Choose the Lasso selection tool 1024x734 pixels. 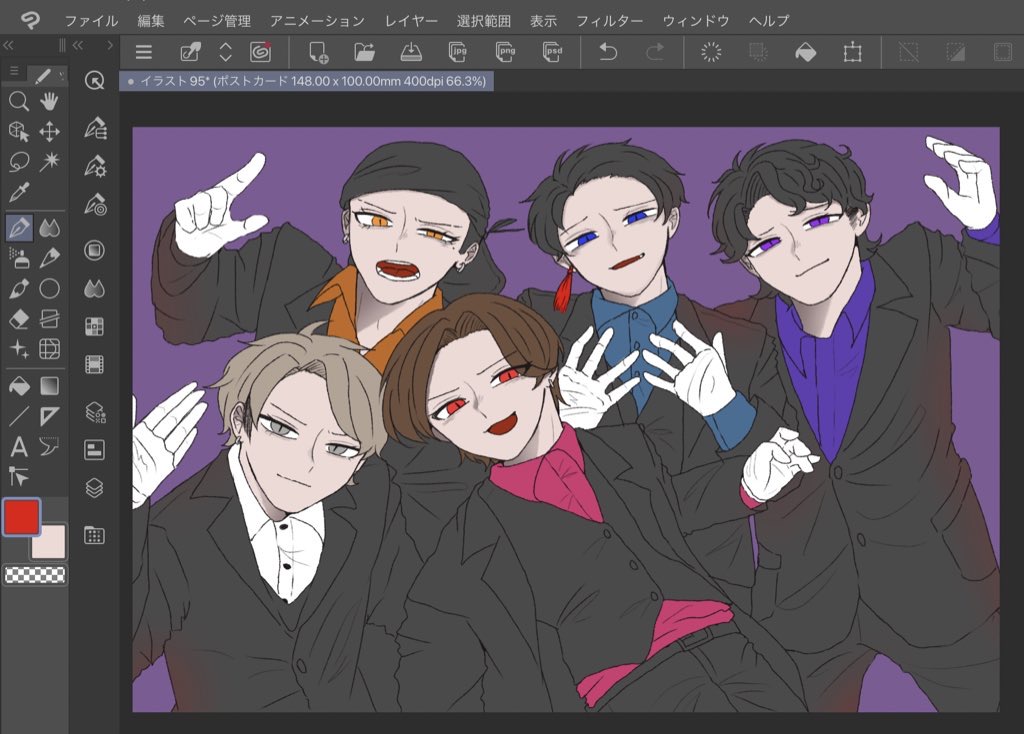point(18,161)
